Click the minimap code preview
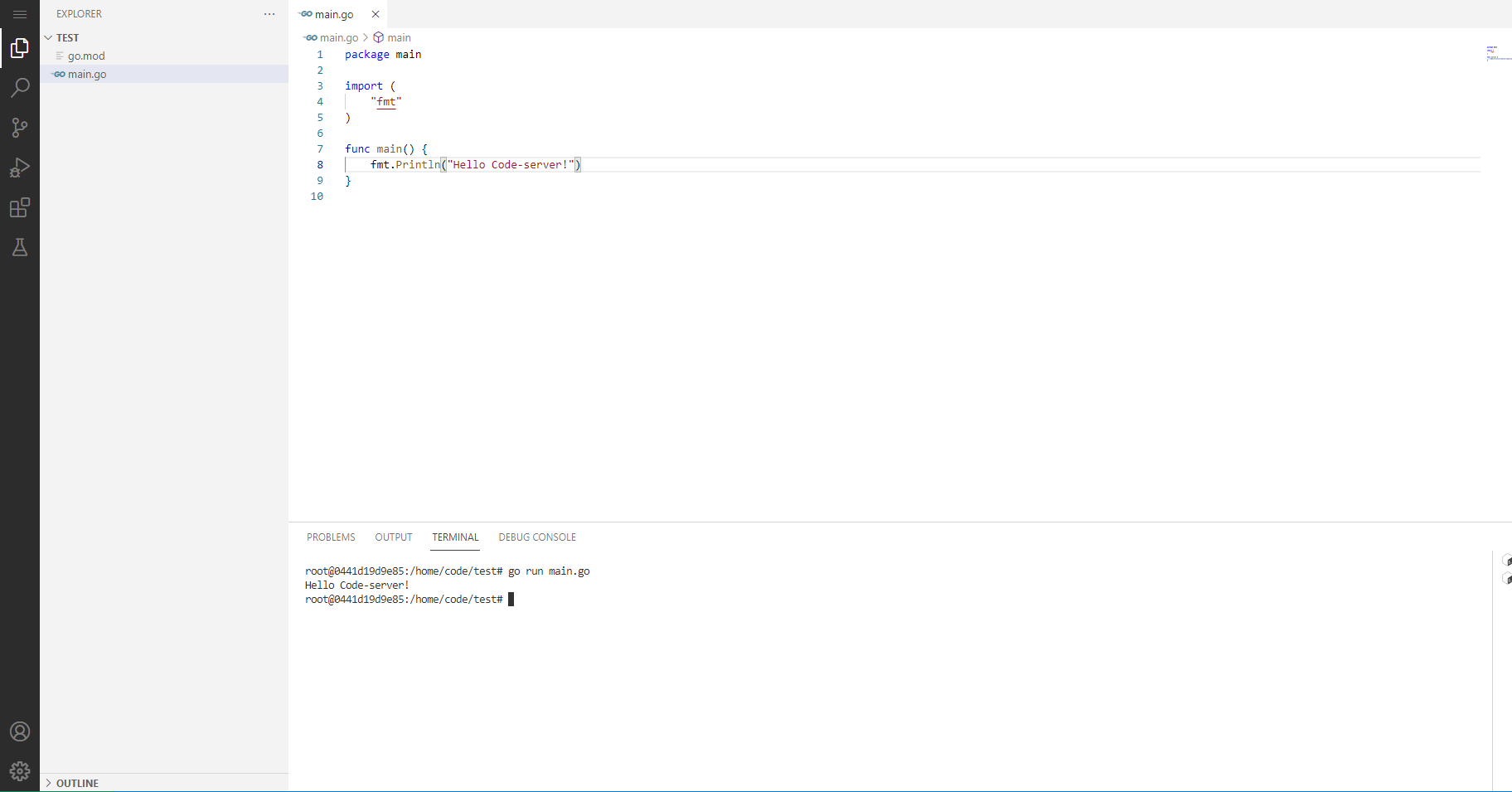This screenshot has width=1512, height=792. (1497, 53)
